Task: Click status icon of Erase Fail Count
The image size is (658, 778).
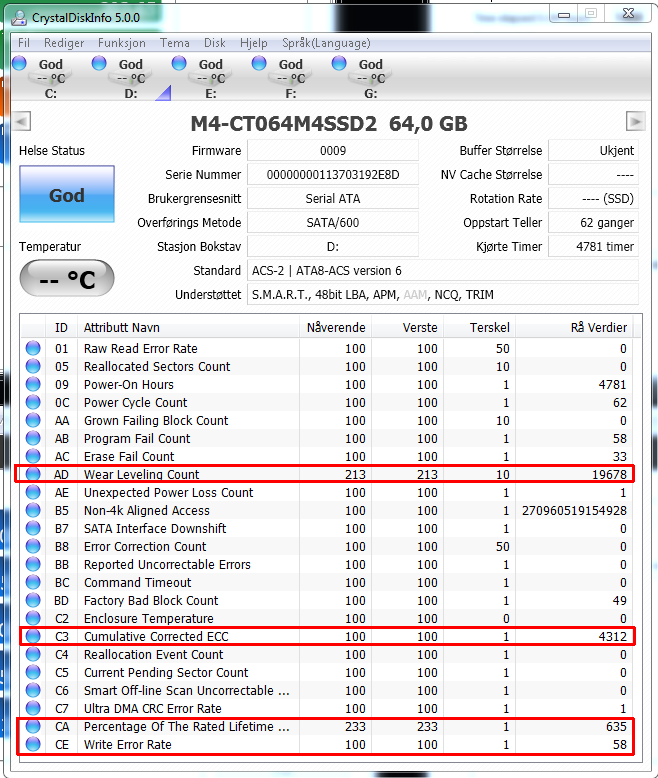Action: click(x=33, y=456)
